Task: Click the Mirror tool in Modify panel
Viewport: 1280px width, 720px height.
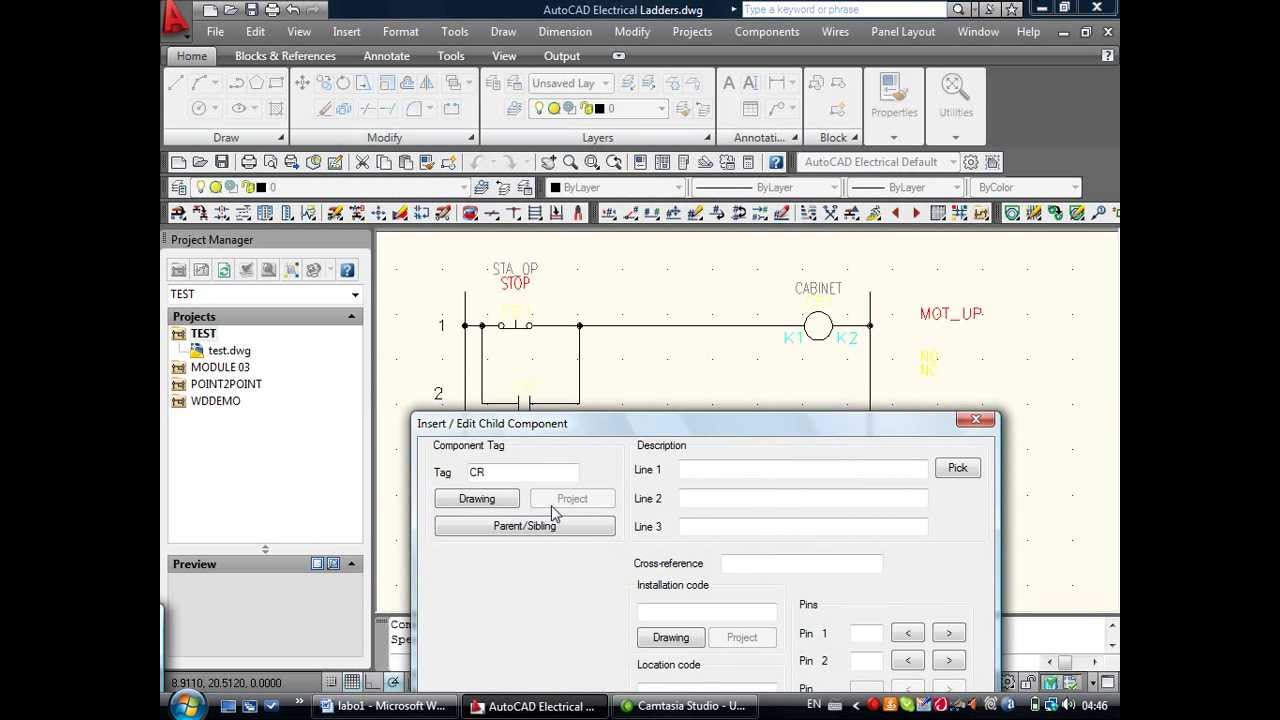Action: [427, 83]
